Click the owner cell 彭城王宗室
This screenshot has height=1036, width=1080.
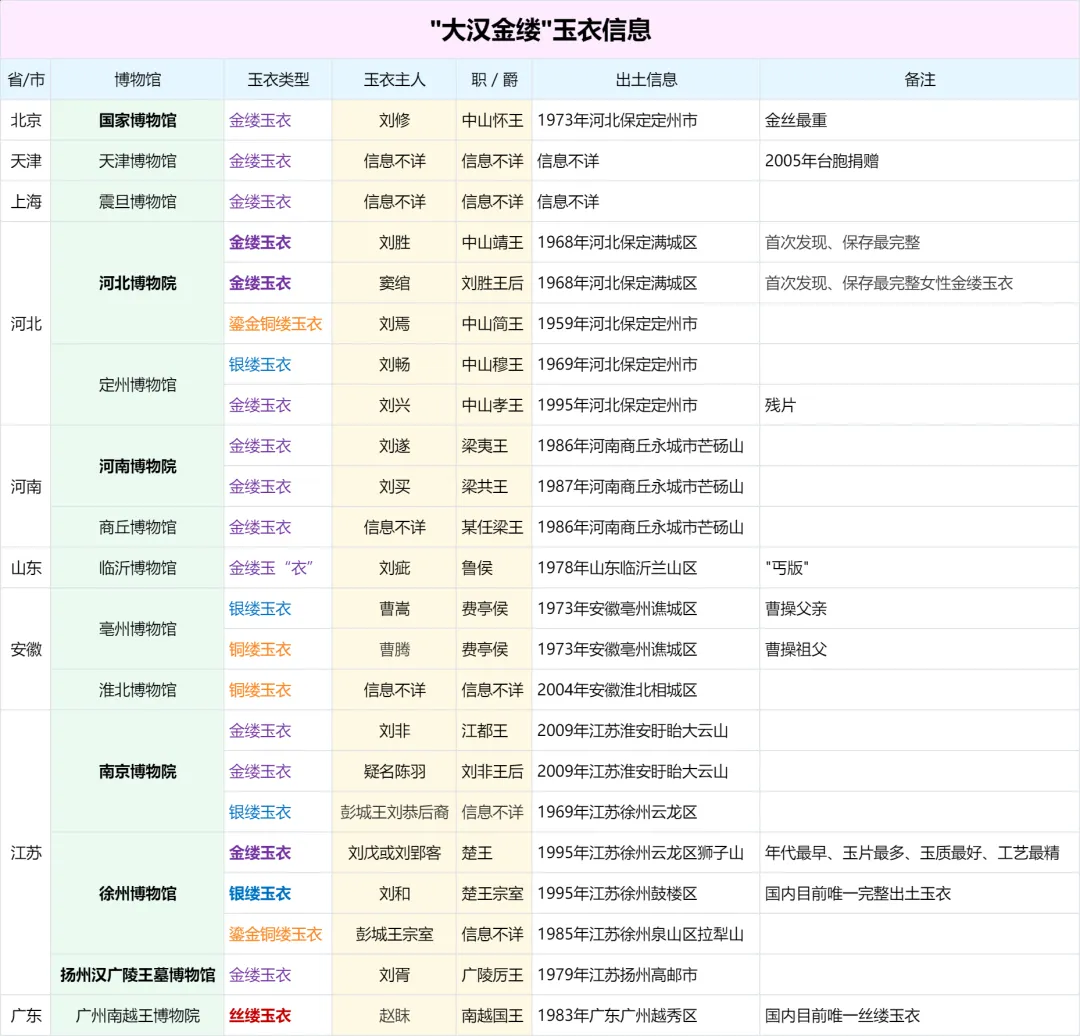tap(395, 934)
